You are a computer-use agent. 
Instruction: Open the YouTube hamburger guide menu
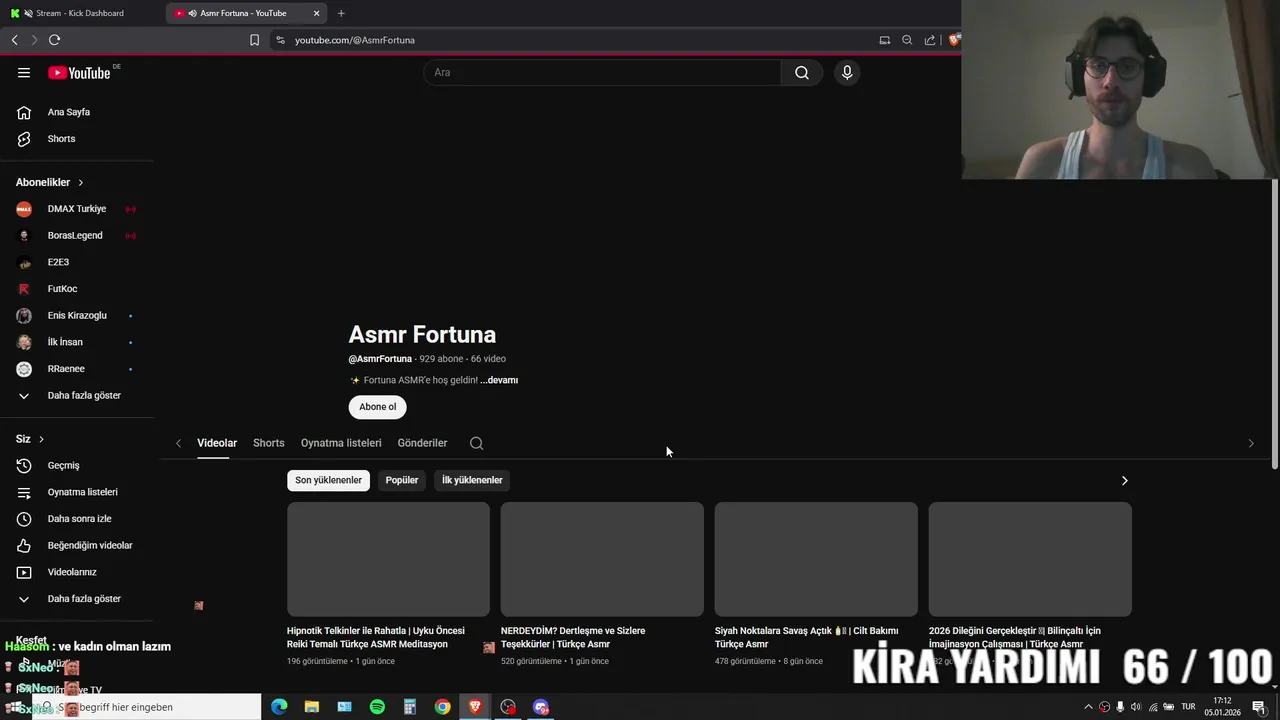point(24,72)
